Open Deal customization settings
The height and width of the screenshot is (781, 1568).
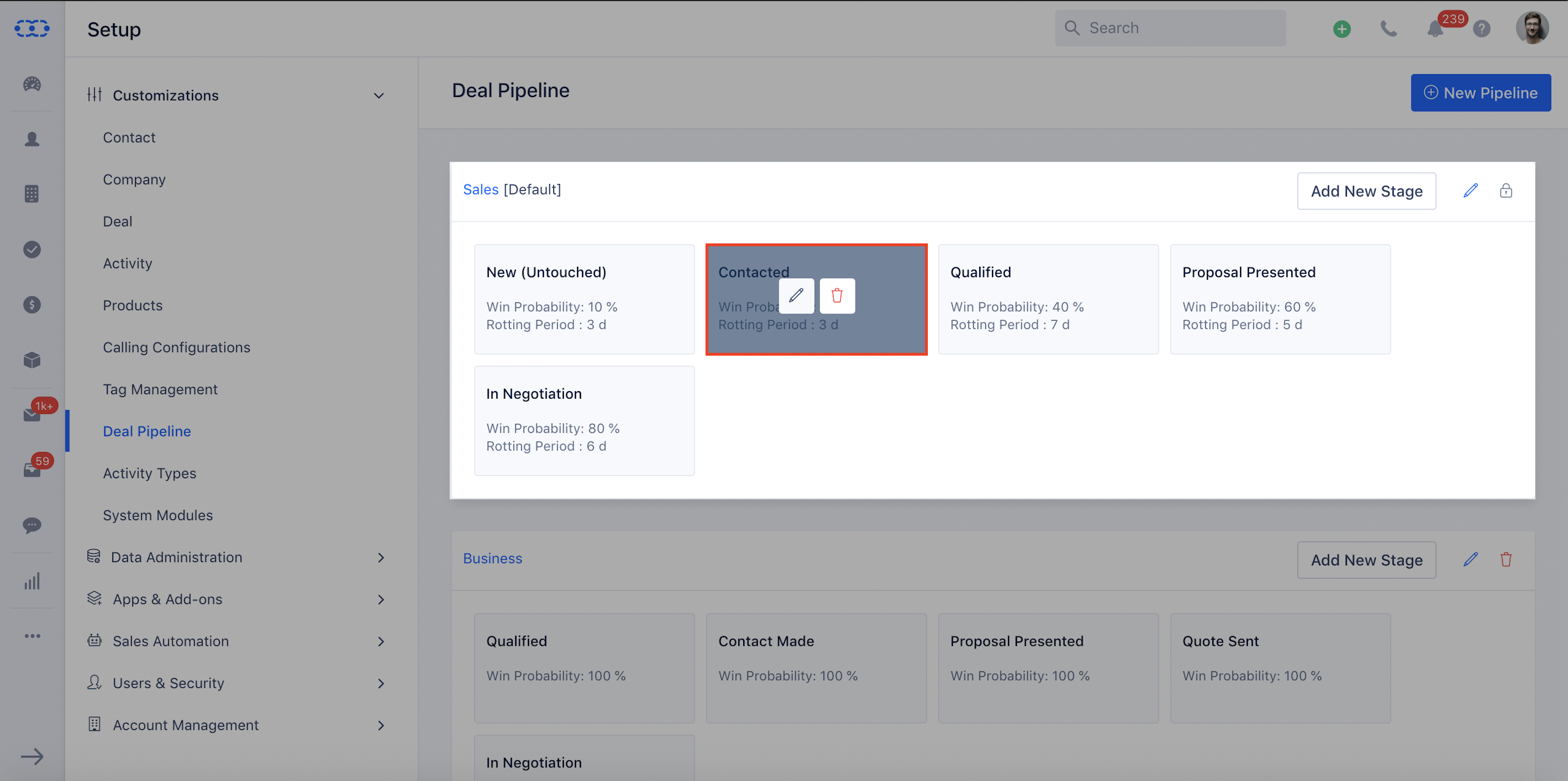click(x=118, y=222)
